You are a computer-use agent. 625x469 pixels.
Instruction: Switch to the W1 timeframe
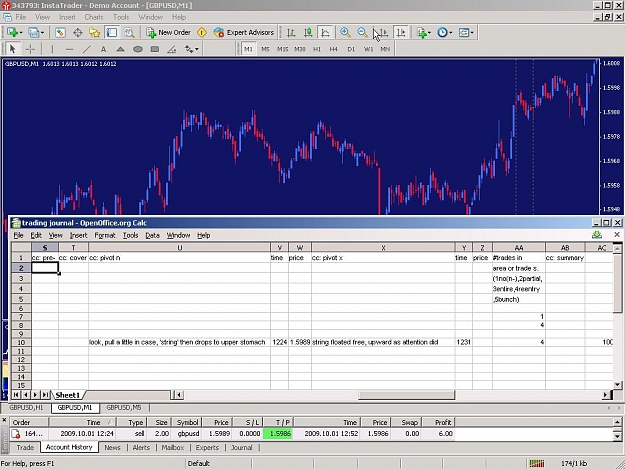[368, 49]
